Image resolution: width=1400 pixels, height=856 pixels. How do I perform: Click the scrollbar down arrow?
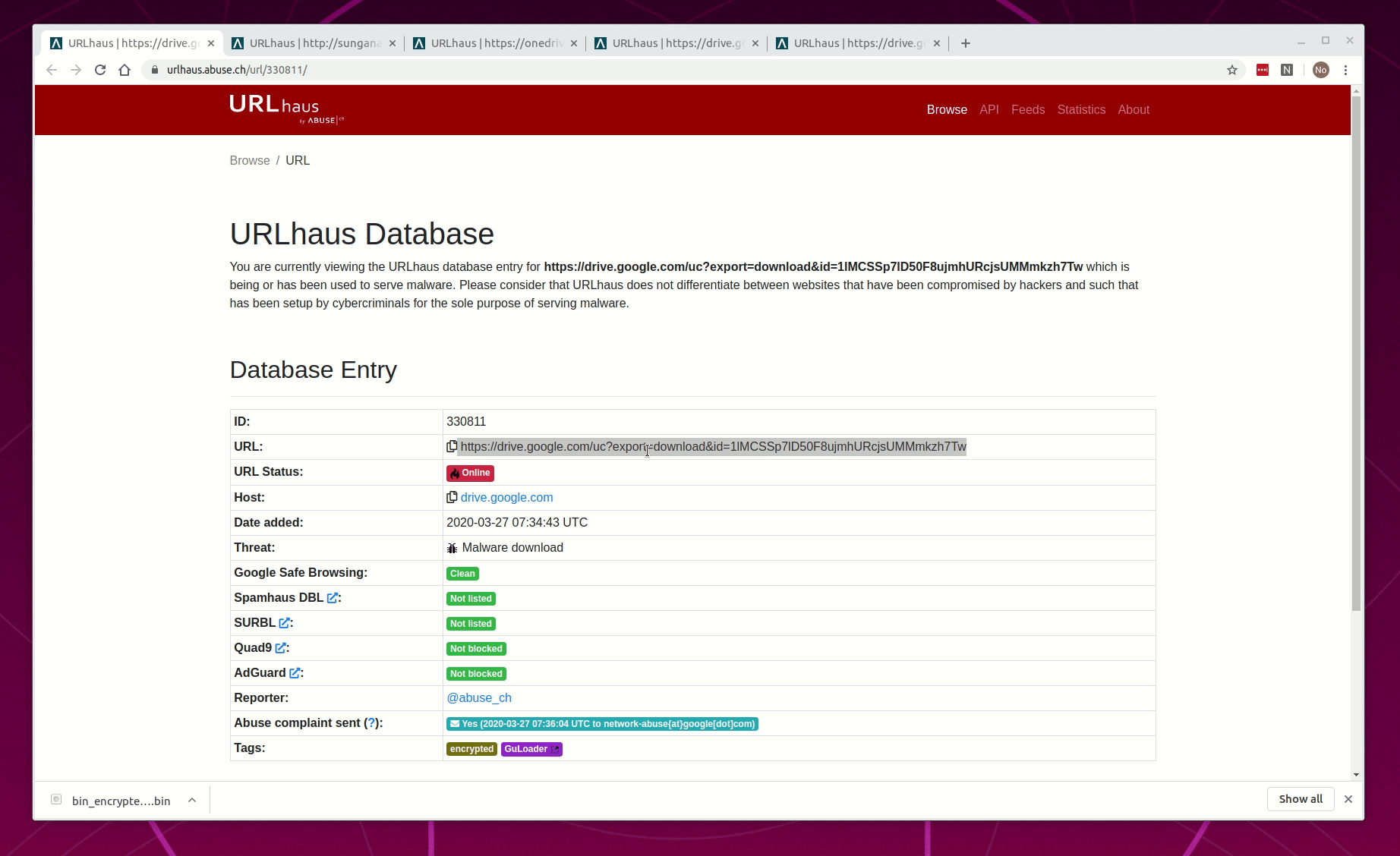pyautogui.click(x=1356, y=775)
